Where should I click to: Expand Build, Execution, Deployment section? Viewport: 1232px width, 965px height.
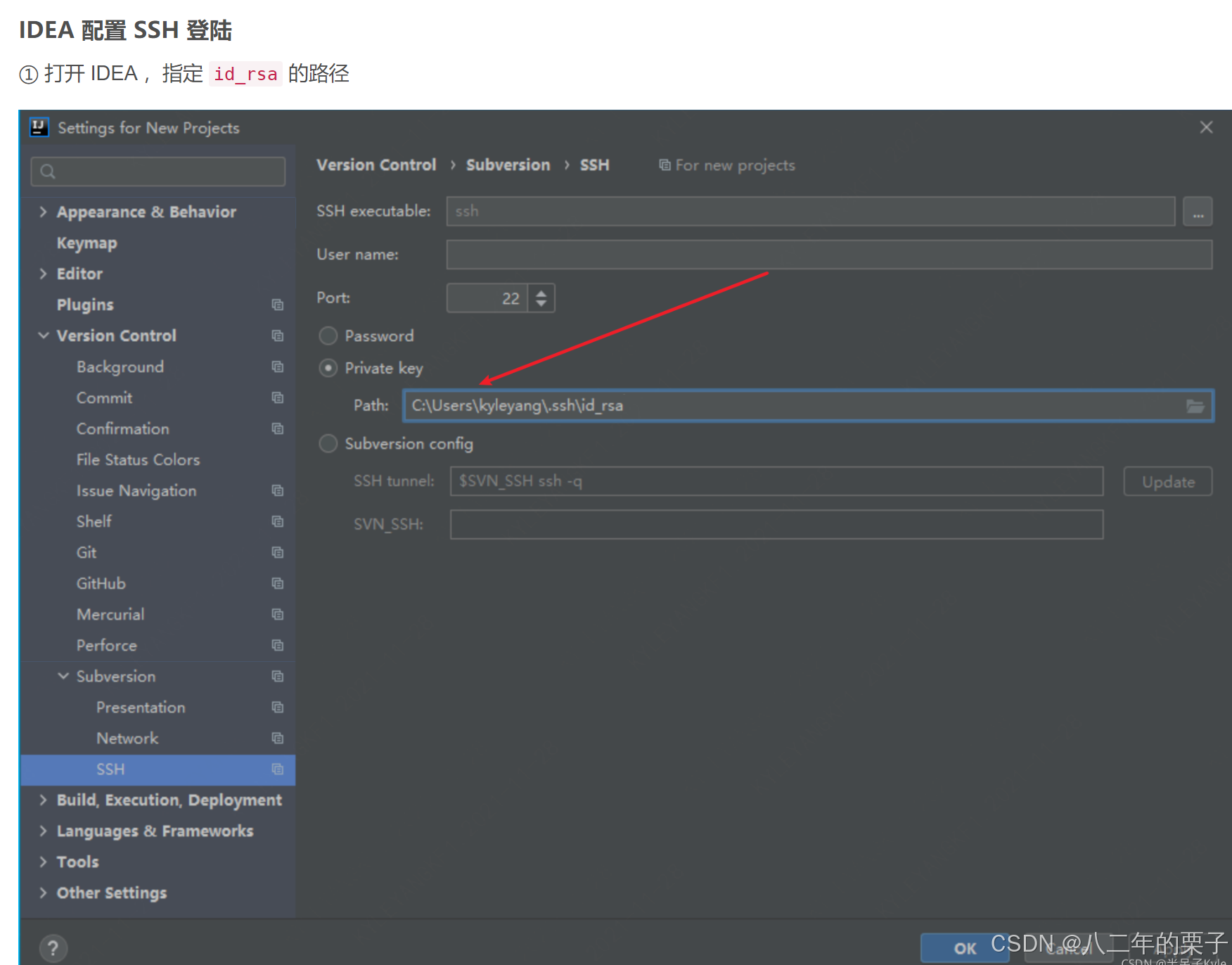[x=44, y=800]
